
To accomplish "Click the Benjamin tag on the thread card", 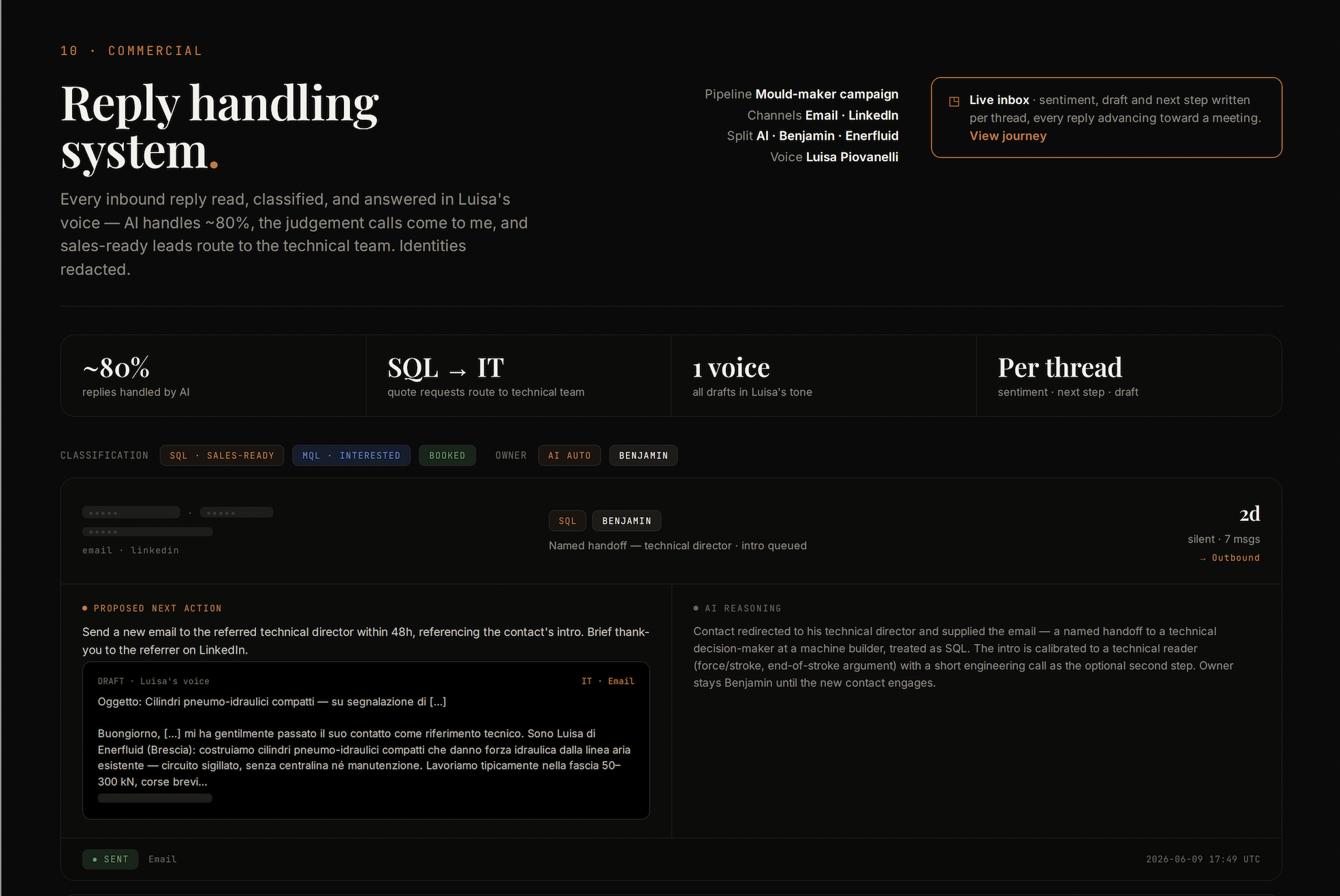I will [626, 521].
